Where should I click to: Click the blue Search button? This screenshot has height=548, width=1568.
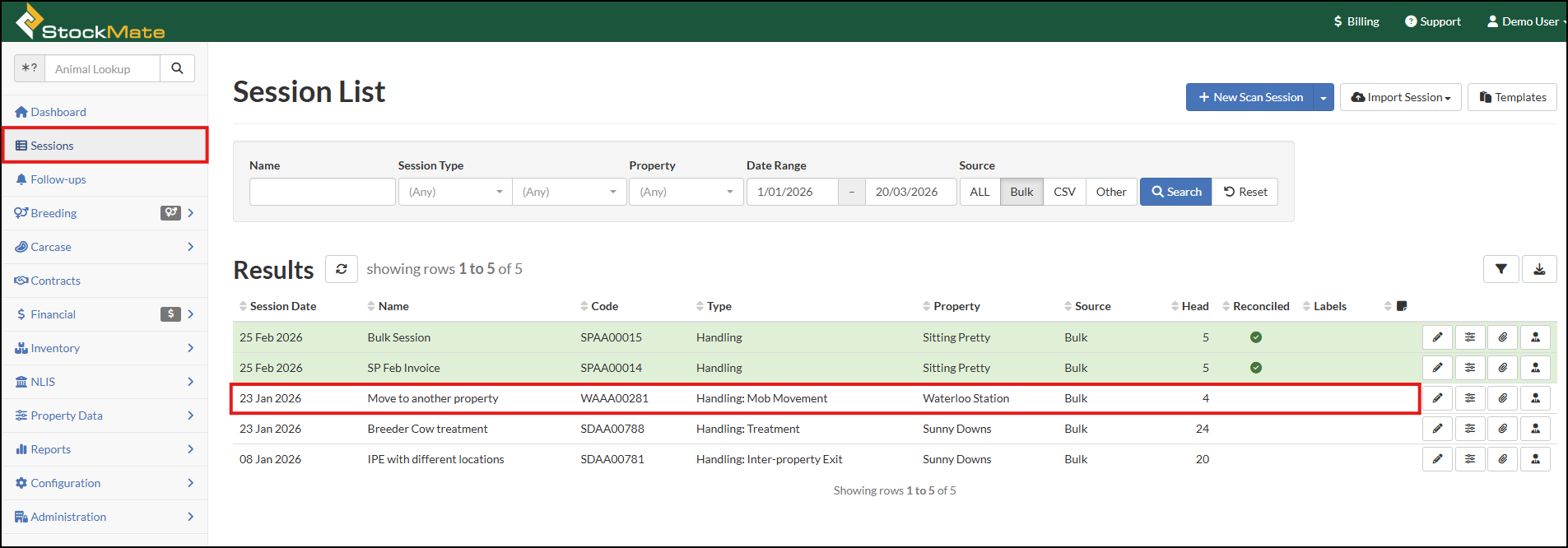coord(1175,192)
